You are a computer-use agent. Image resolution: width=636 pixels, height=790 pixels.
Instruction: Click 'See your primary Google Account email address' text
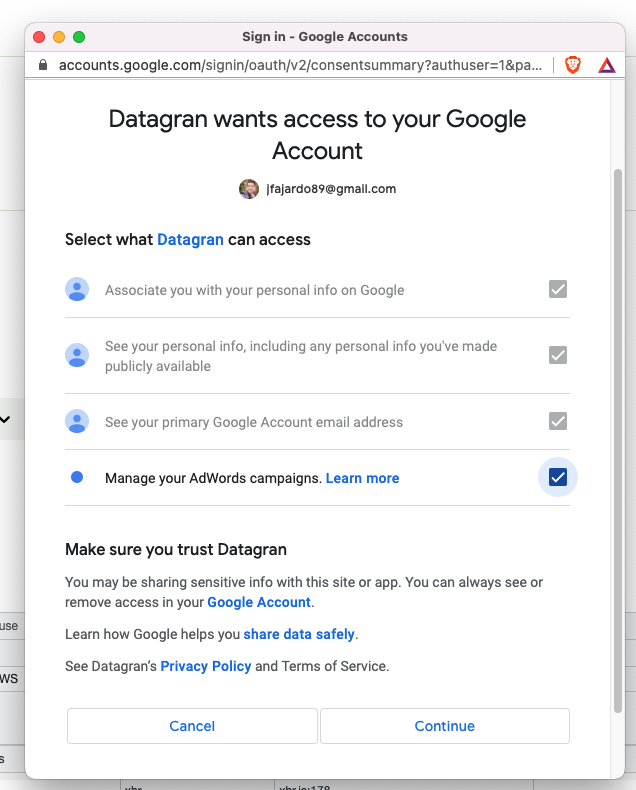pyautogui.click(x=254, y=422)
